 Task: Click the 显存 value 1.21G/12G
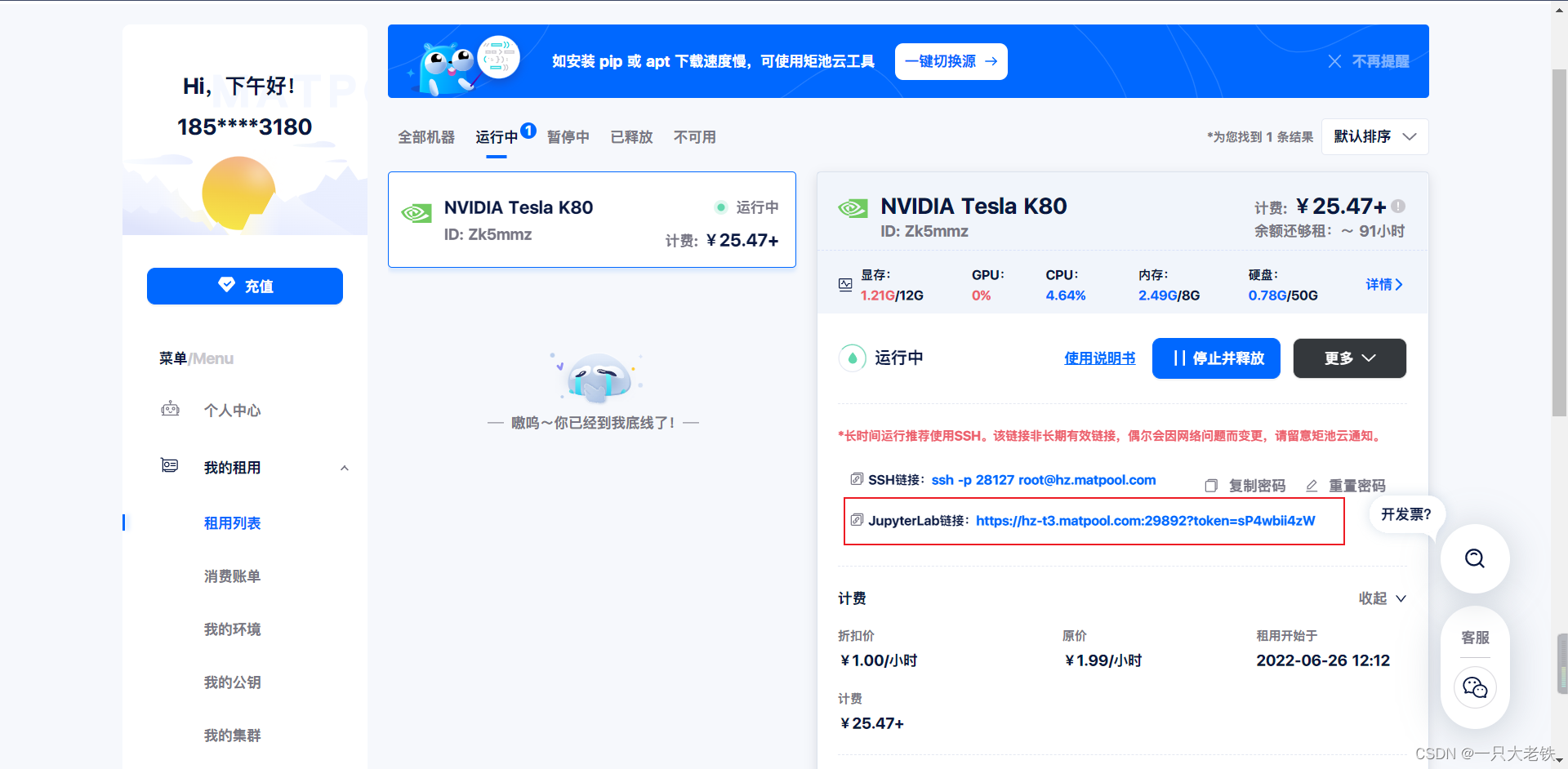tap(892, 296)
